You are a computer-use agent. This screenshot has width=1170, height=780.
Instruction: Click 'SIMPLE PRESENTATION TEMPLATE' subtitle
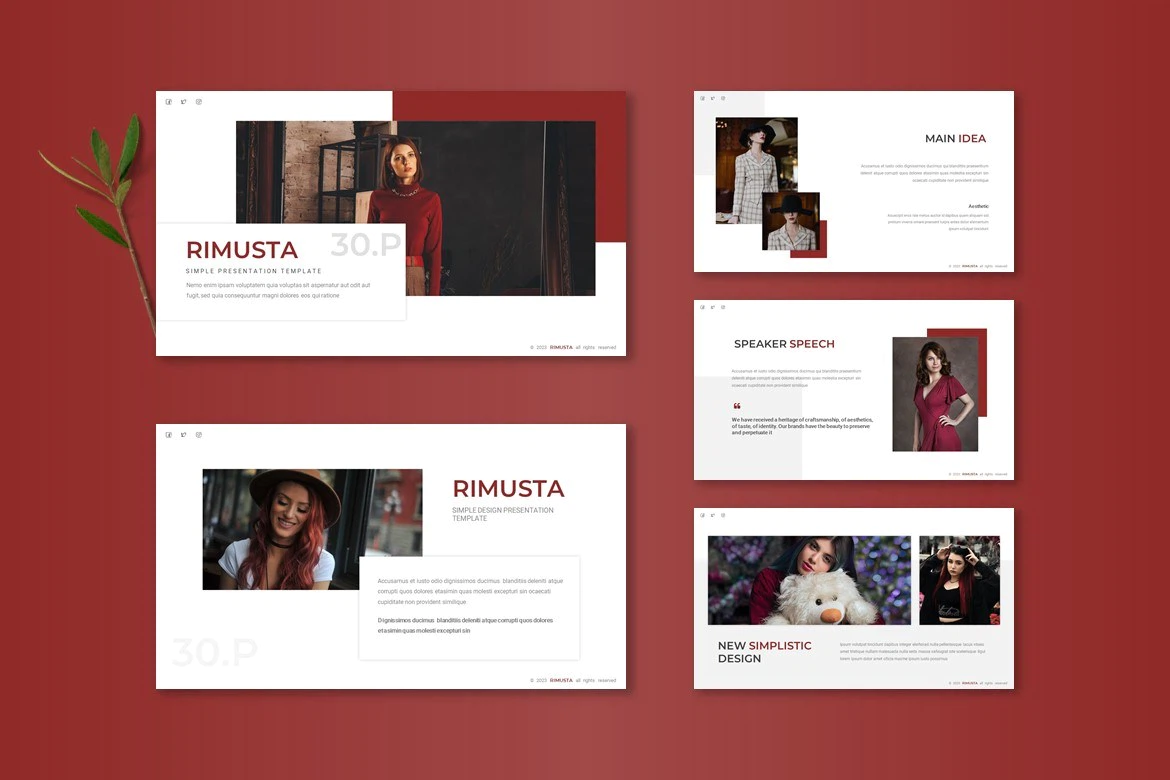[254, 271]
